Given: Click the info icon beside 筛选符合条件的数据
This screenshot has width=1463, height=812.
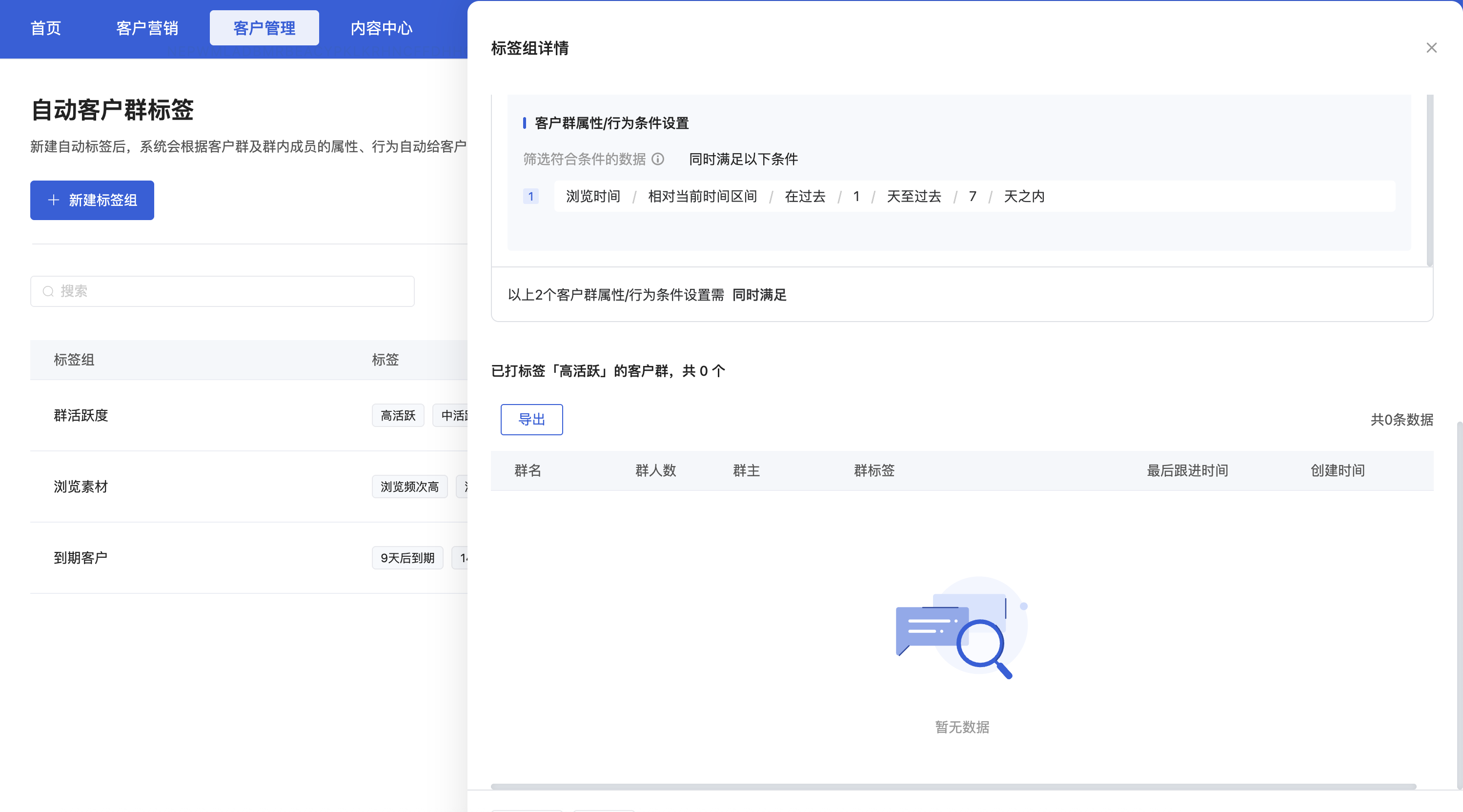Looking at the screenshot, I should [658, 159].
